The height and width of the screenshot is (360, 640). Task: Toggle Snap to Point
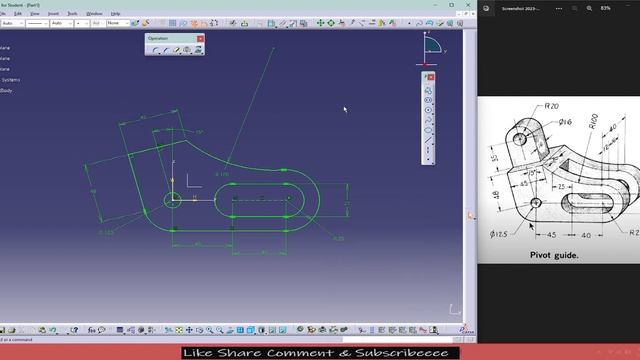click(x=183, y=23)
